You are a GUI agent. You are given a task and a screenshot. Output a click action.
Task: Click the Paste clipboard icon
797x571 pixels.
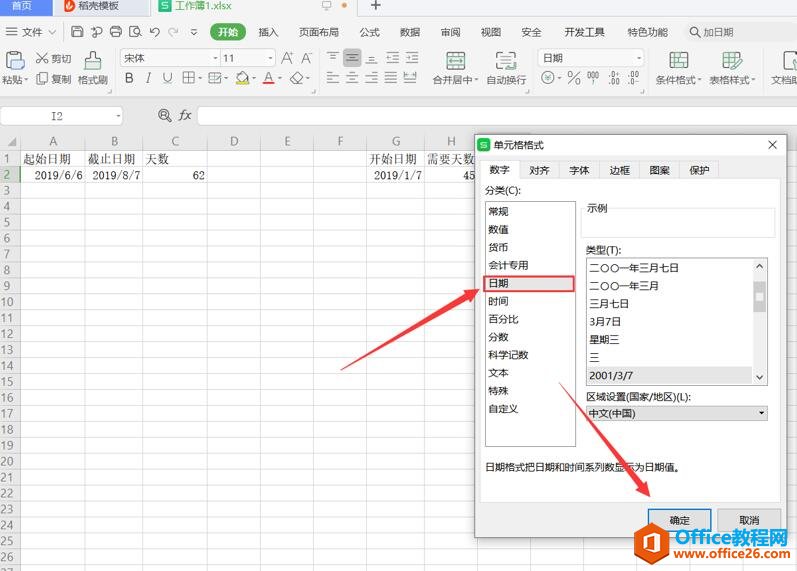[x=15, y=60]
